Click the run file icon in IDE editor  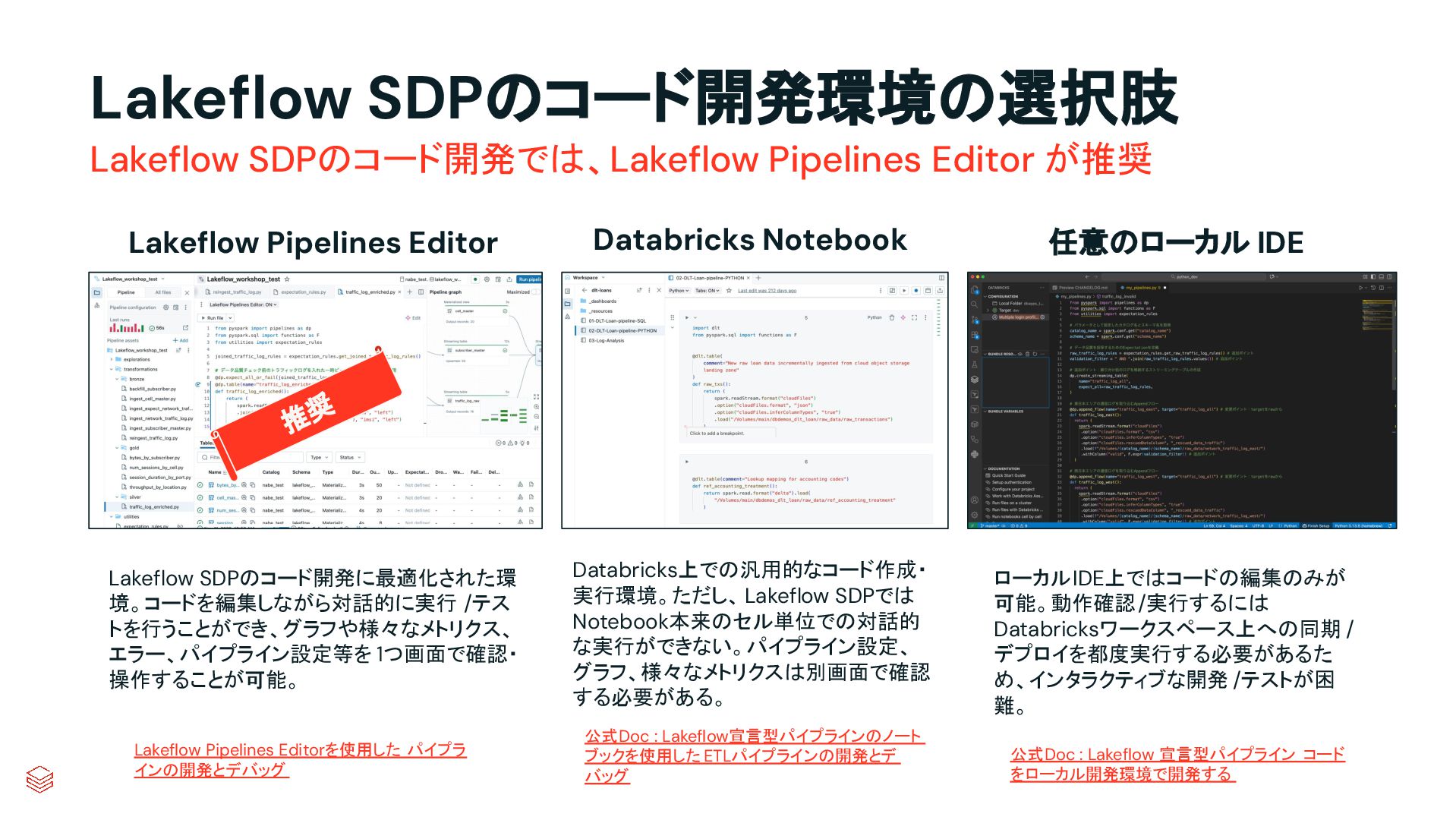pyautogui.click(x=1360, y=288)
